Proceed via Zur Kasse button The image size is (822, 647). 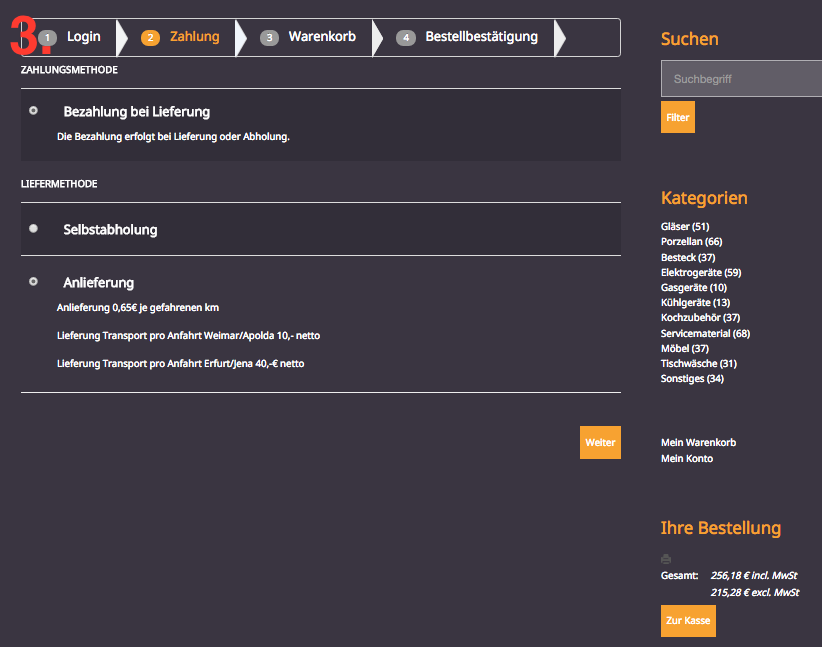[688, 621]
